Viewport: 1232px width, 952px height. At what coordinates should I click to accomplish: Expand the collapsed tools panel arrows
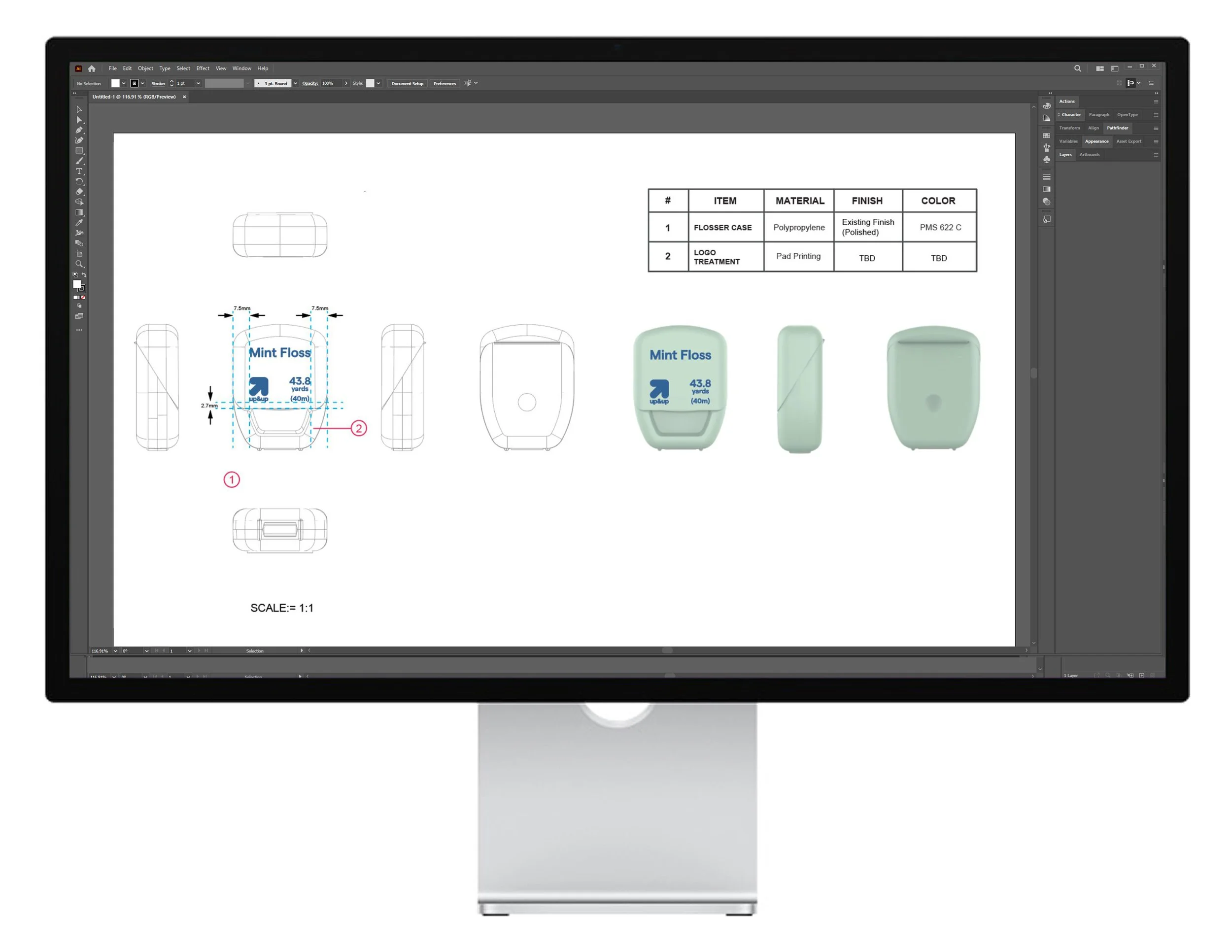click(75, 94)
